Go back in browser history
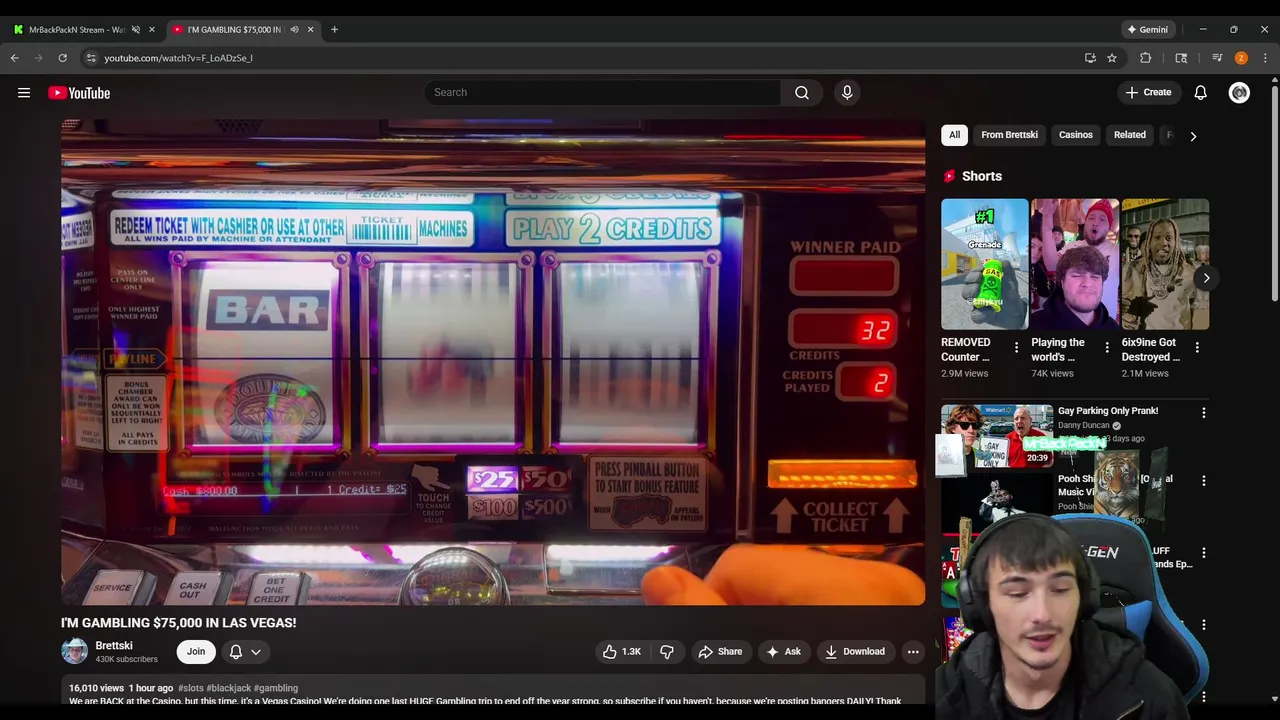Screen dimensions: 1280x720 pos(15,58)
